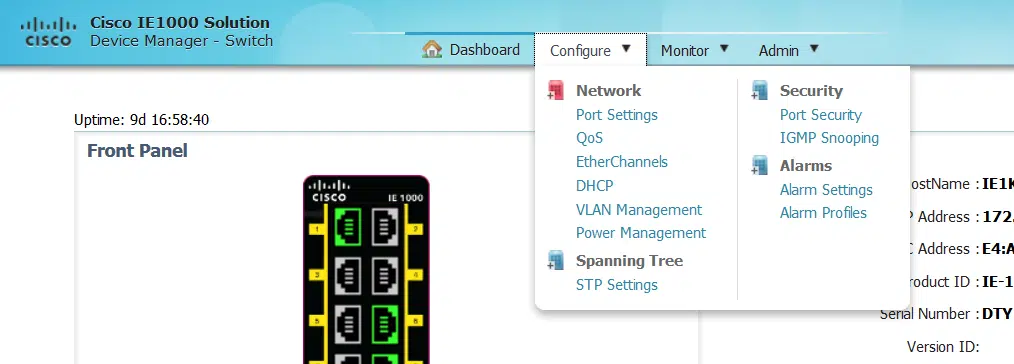Click 'Device Manager - Switch' subtitle
The height and width of the screenshot is (364, 1014).
(x=181, y=41)
